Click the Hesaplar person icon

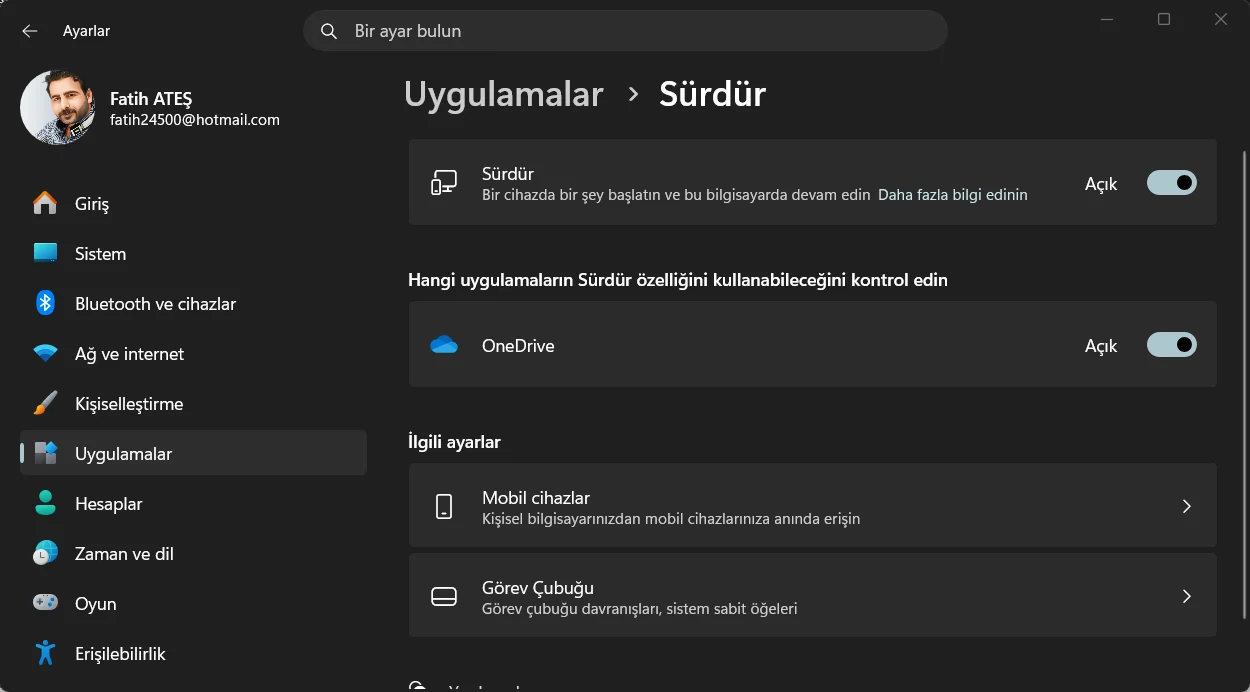(x=45, y=503)
